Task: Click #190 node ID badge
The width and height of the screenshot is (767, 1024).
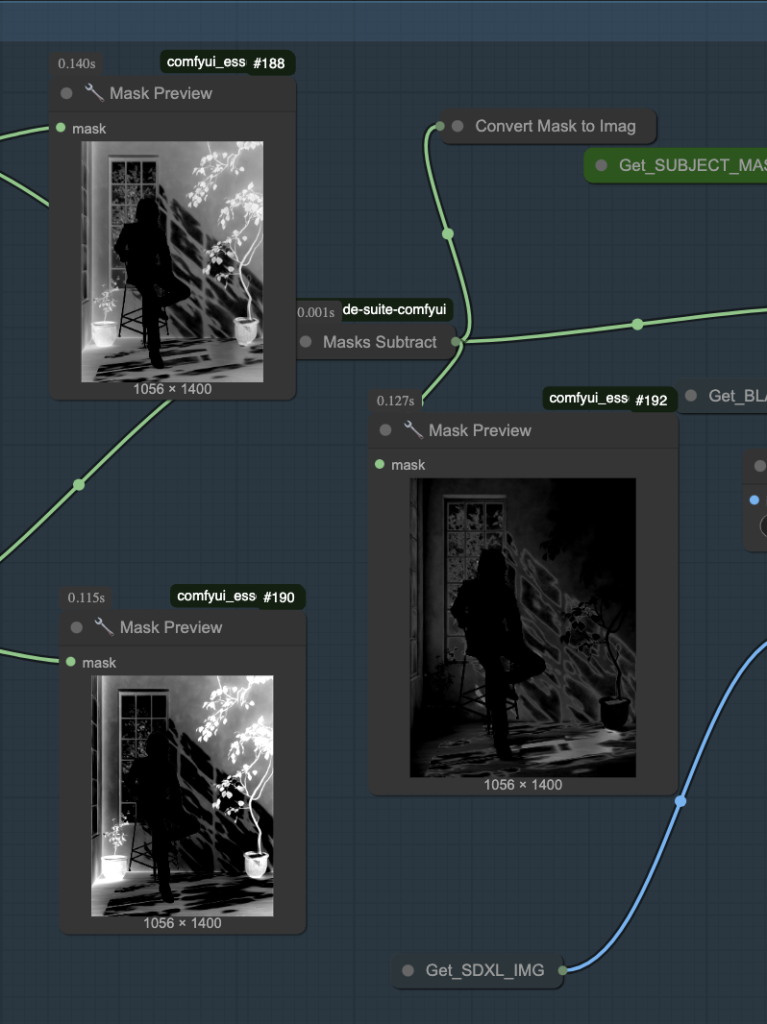Action: (x=279, y=597)
